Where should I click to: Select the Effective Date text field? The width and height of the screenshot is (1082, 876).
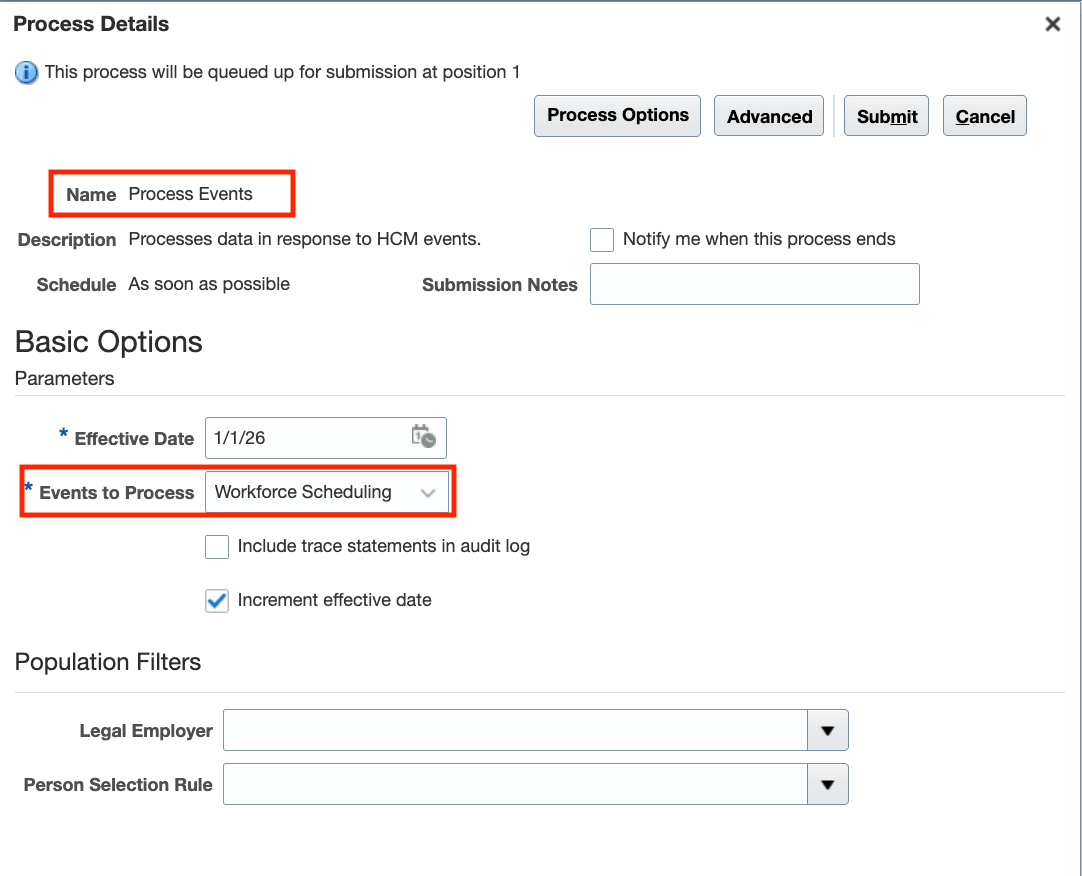[300, 437]
